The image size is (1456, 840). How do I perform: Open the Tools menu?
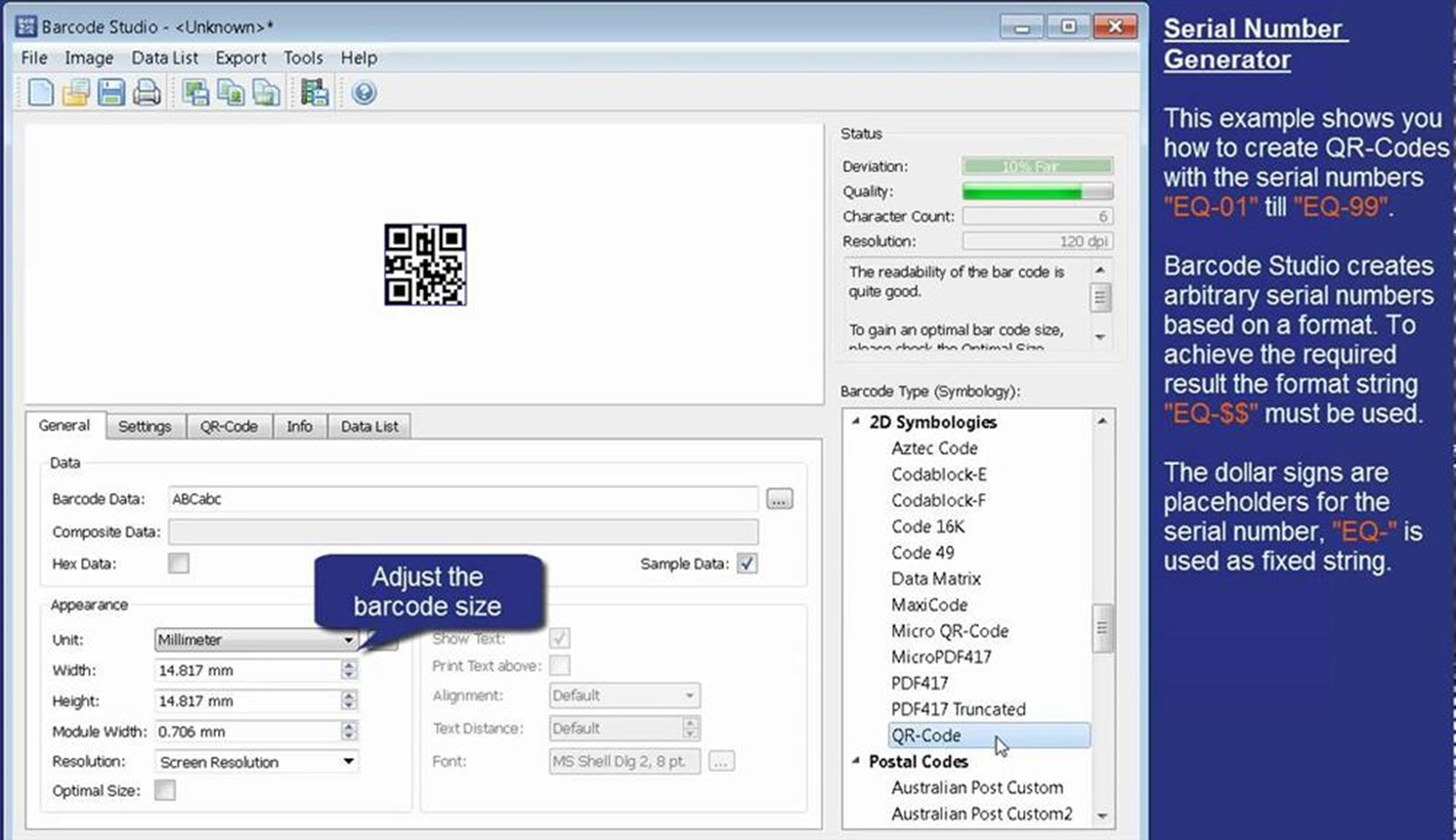tap(303, 58)
